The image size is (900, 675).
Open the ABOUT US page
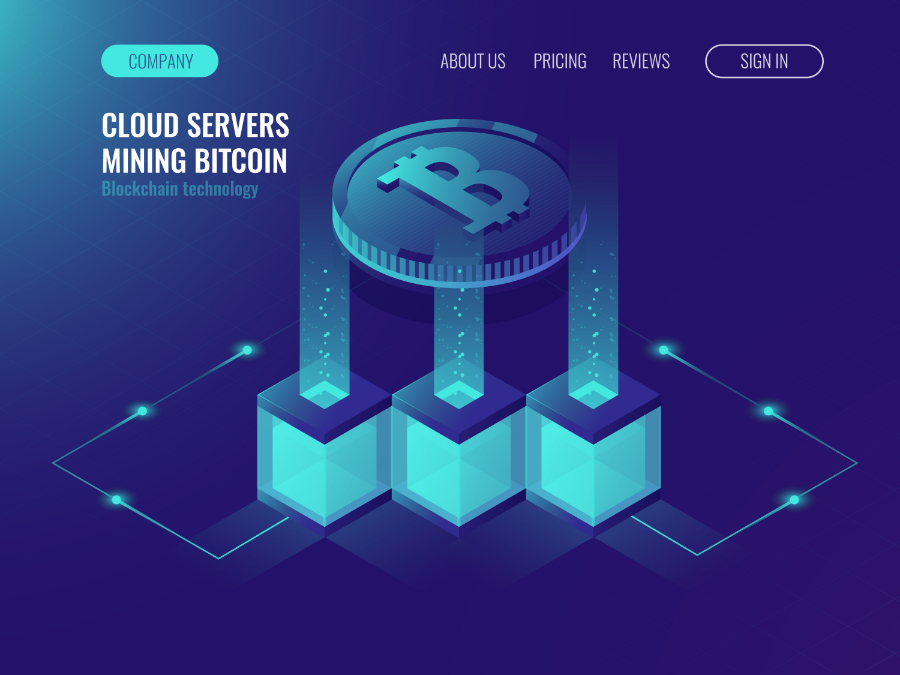click(x=473, y=61)
